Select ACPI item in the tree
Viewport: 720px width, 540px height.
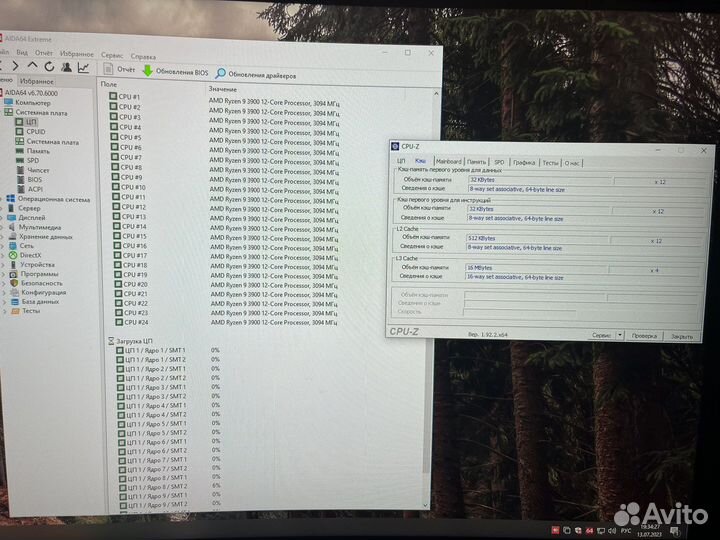point(35,189)
